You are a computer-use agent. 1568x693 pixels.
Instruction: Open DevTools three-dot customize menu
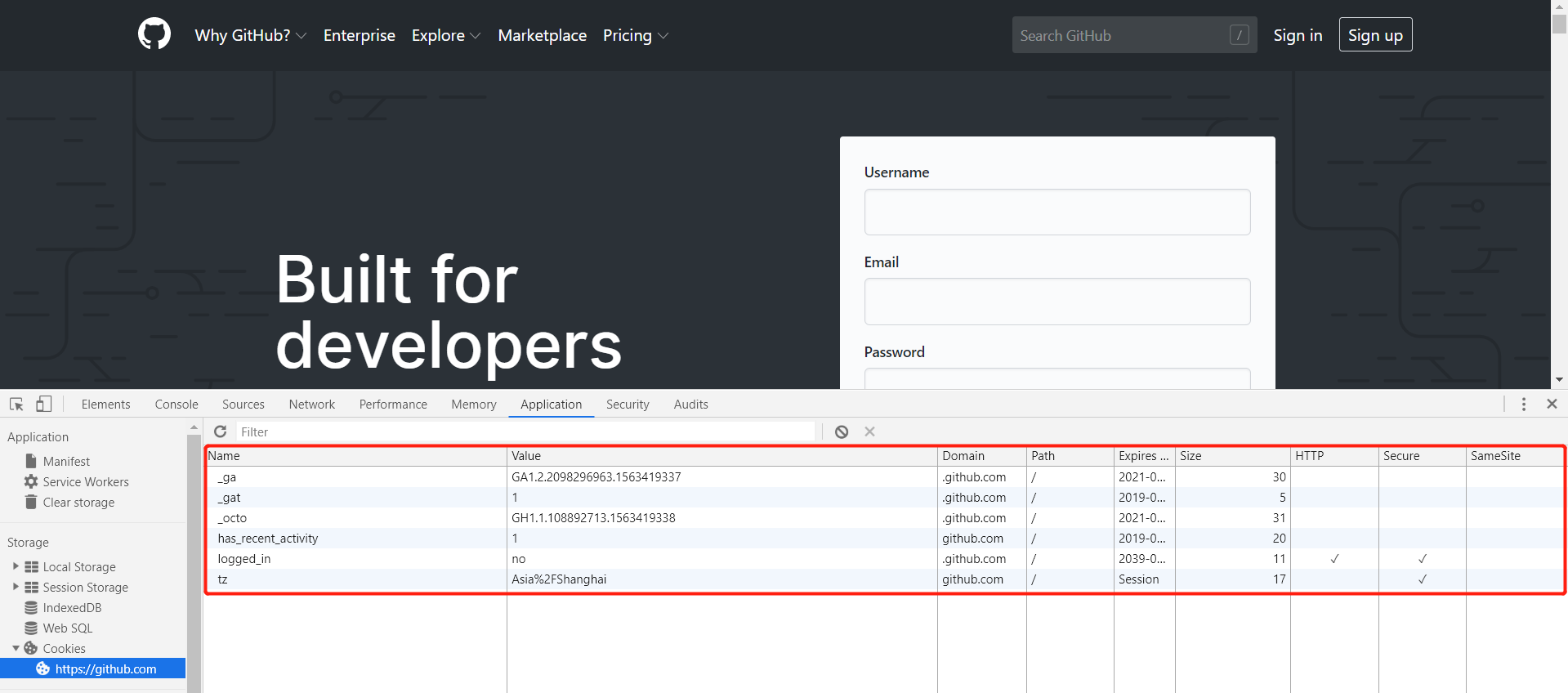click(x=1524, y=404)
